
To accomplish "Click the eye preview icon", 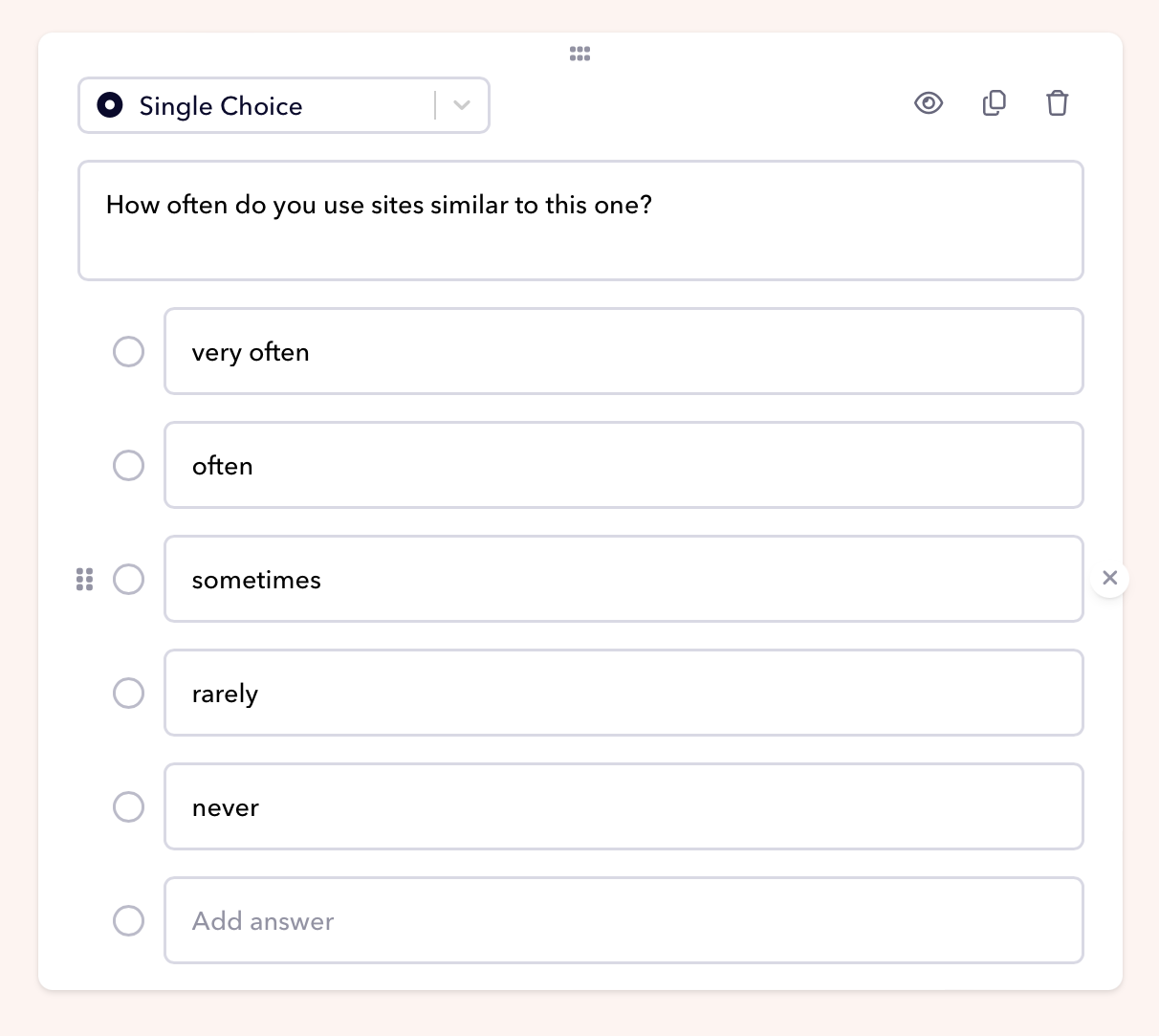I will [x=929, y=103].
